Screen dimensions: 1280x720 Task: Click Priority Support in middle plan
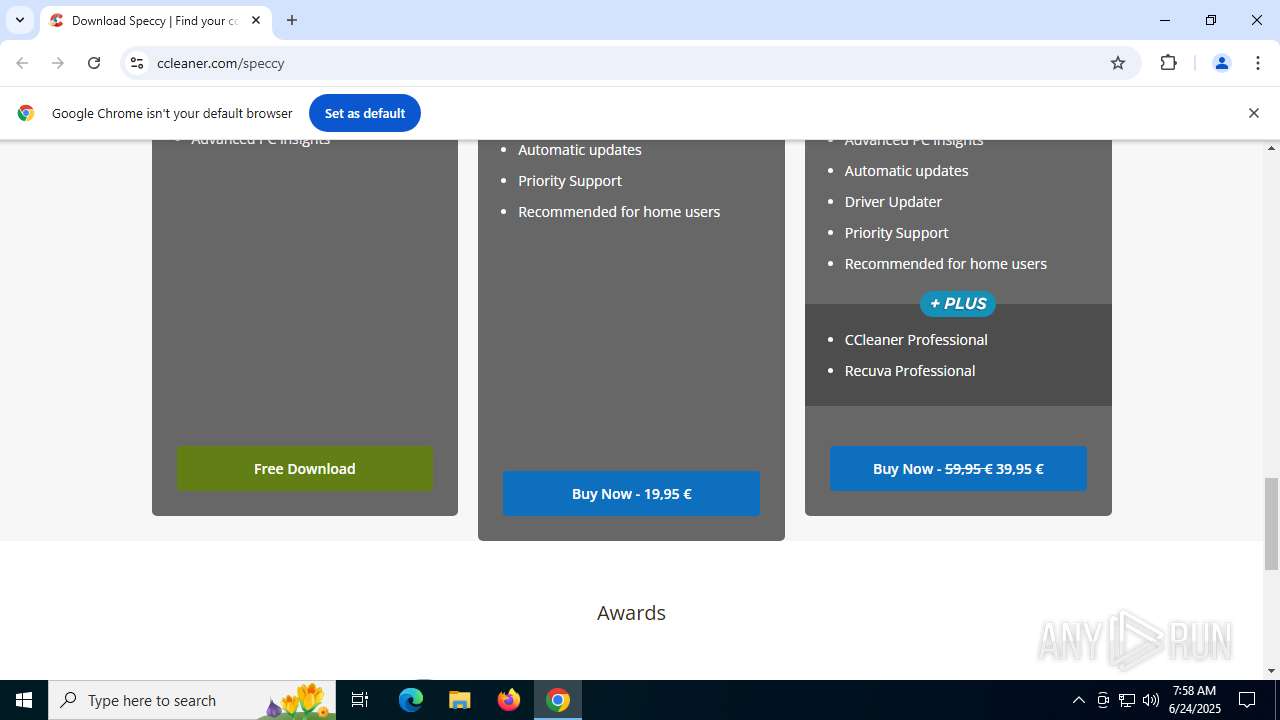tap(570, 181)
